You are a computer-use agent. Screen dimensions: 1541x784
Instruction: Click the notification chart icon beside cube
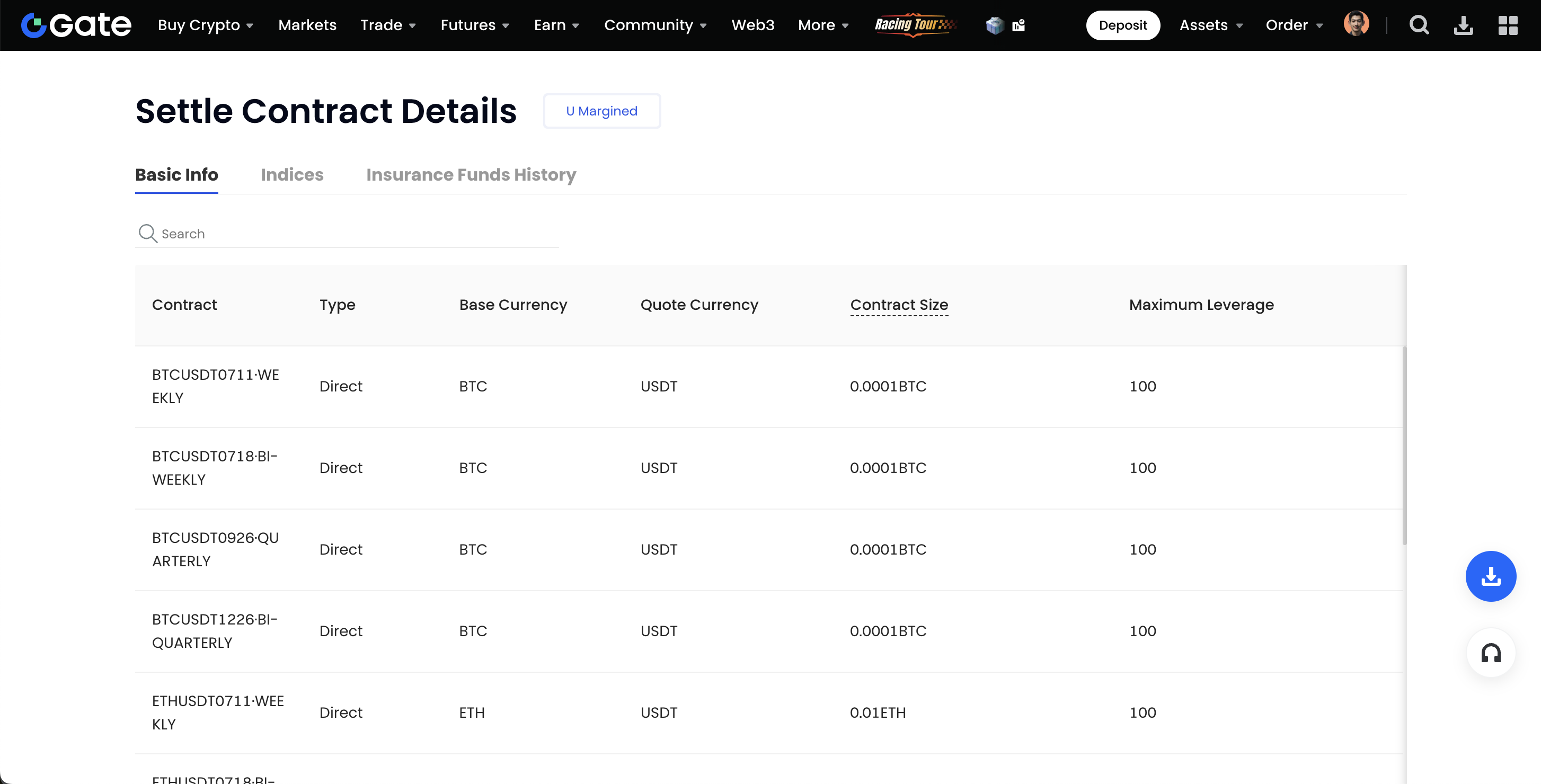(1018, 25)
